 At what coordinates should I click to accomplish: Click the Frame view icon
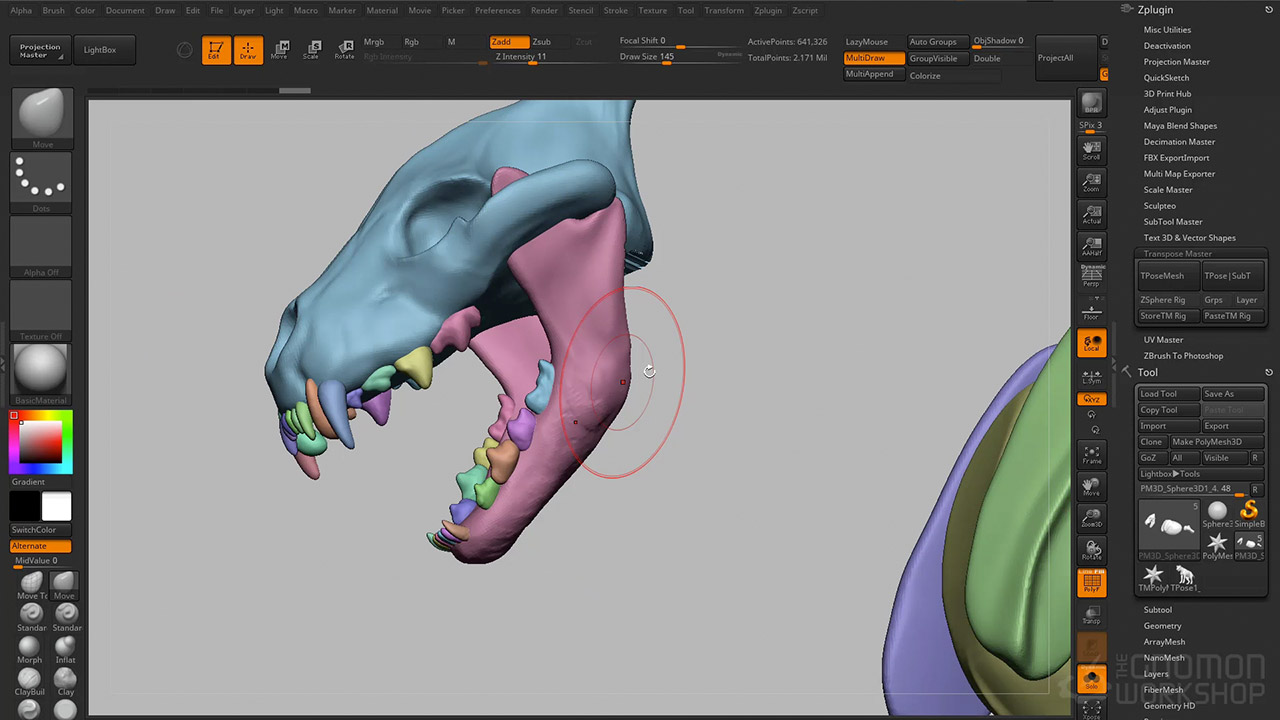pyautogui.click(x=1091, y=454)
